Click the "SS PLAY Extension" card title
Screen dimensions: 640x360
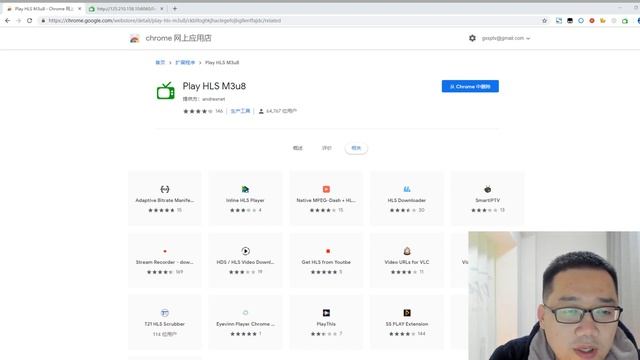pyautogui.click(x=407, y=324)
